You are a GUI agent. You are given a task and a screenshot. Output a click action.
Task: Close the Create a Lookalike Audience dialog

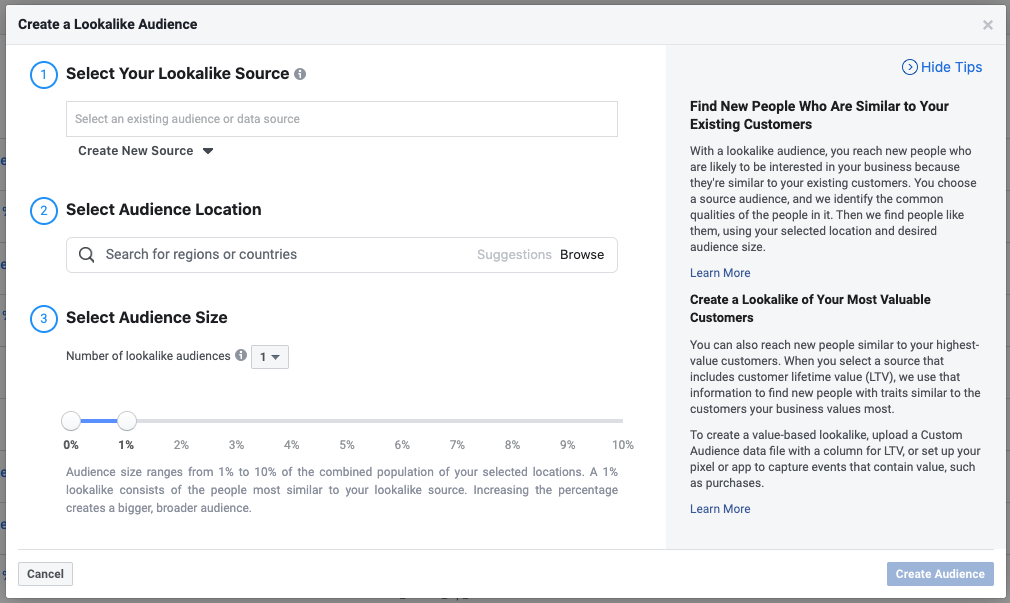pos(988,25)
